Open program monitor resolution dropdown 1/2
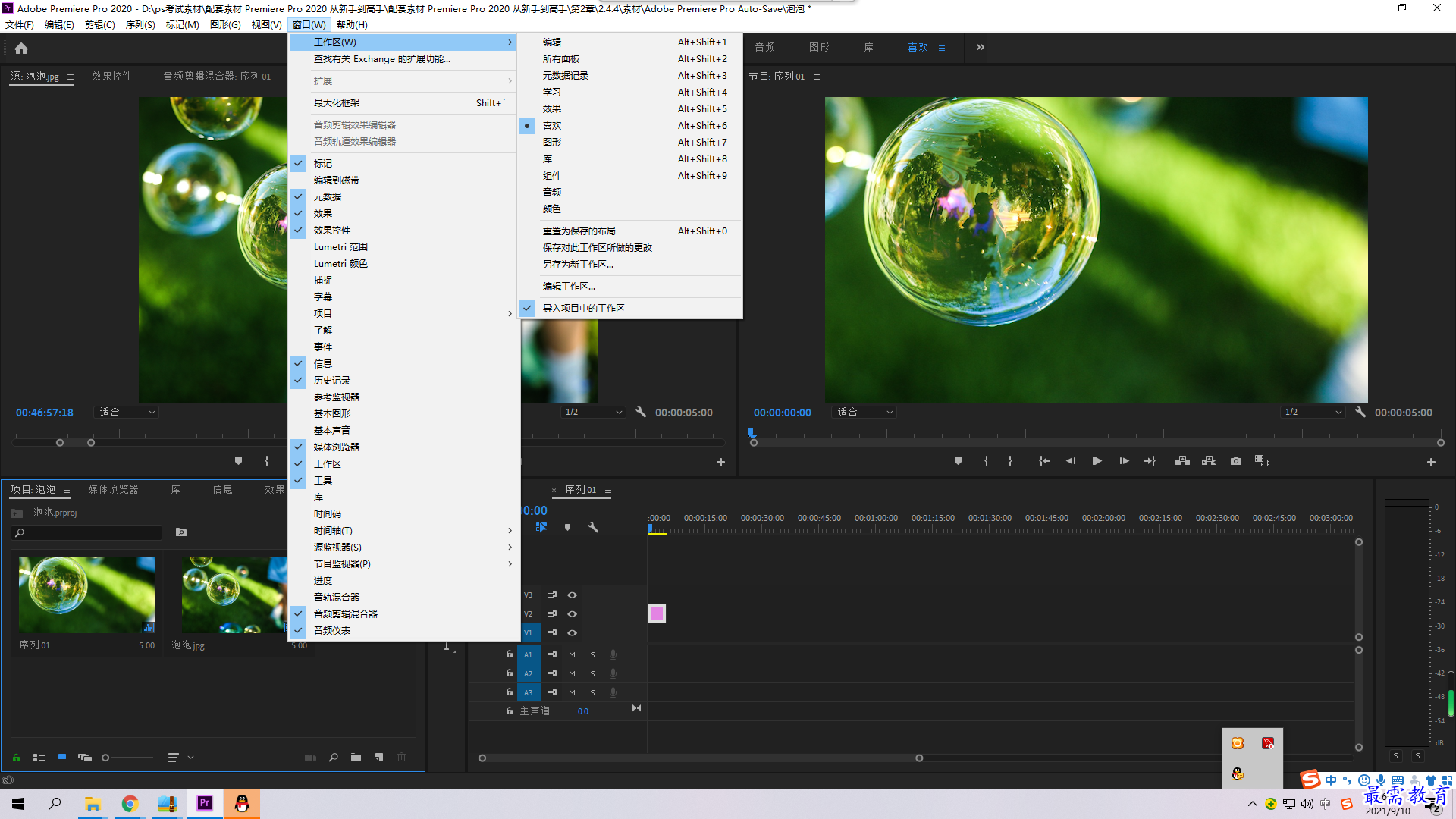This screenshot has width=1456, height=819. [1313, 413]
